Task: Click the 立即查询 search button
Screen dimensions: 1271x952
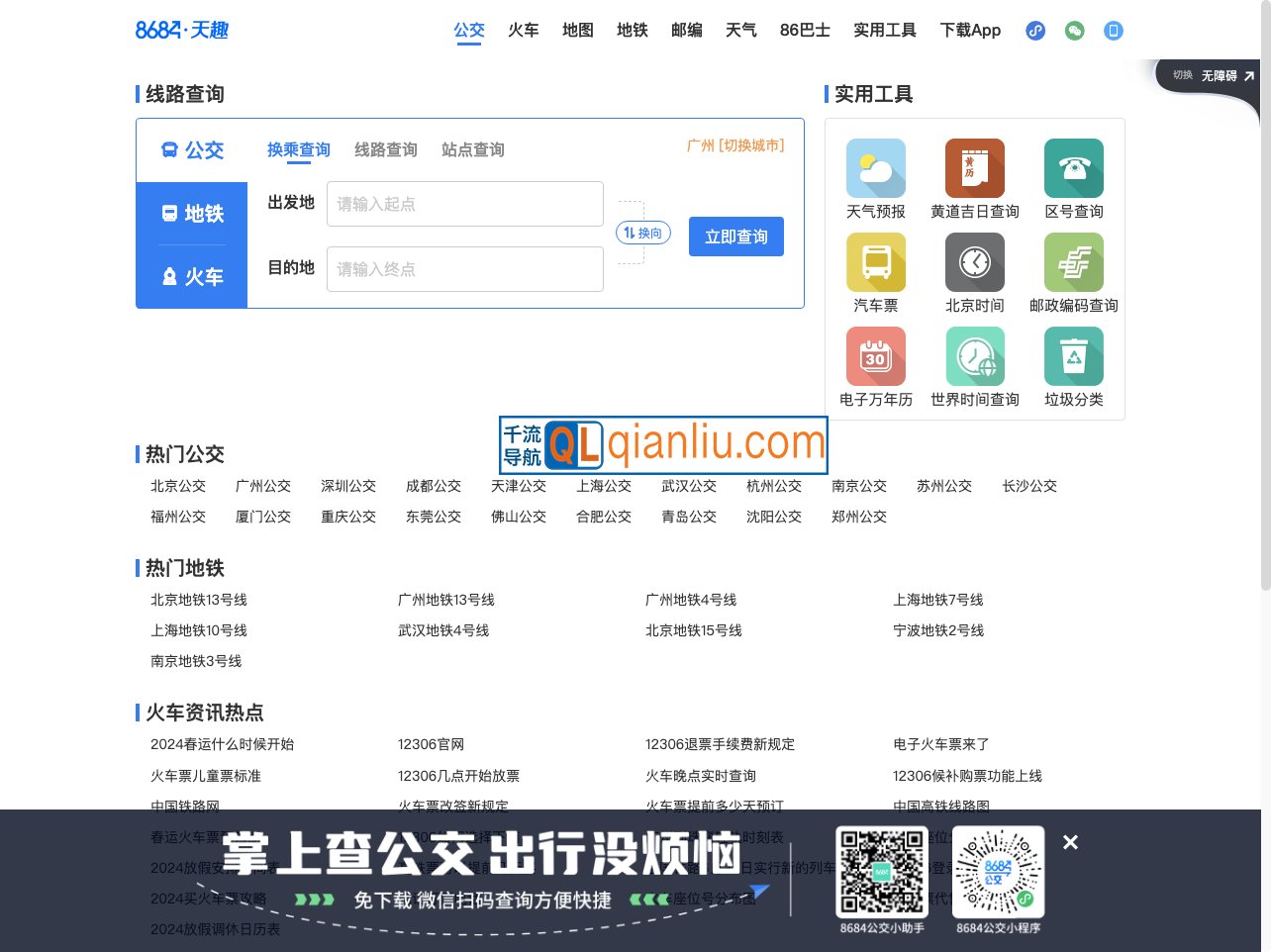Action: click(x=735, y=237)
